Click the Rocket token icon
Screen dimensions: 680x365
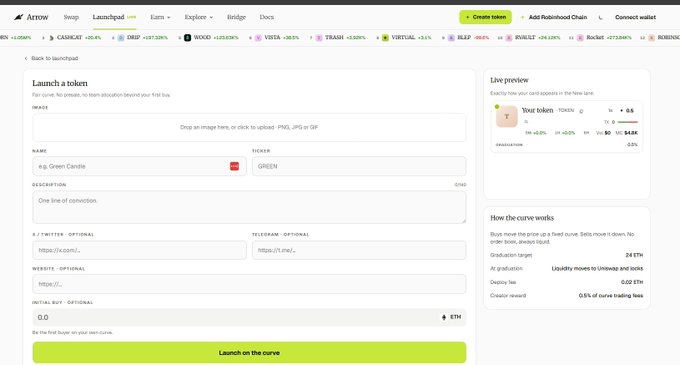580,38
